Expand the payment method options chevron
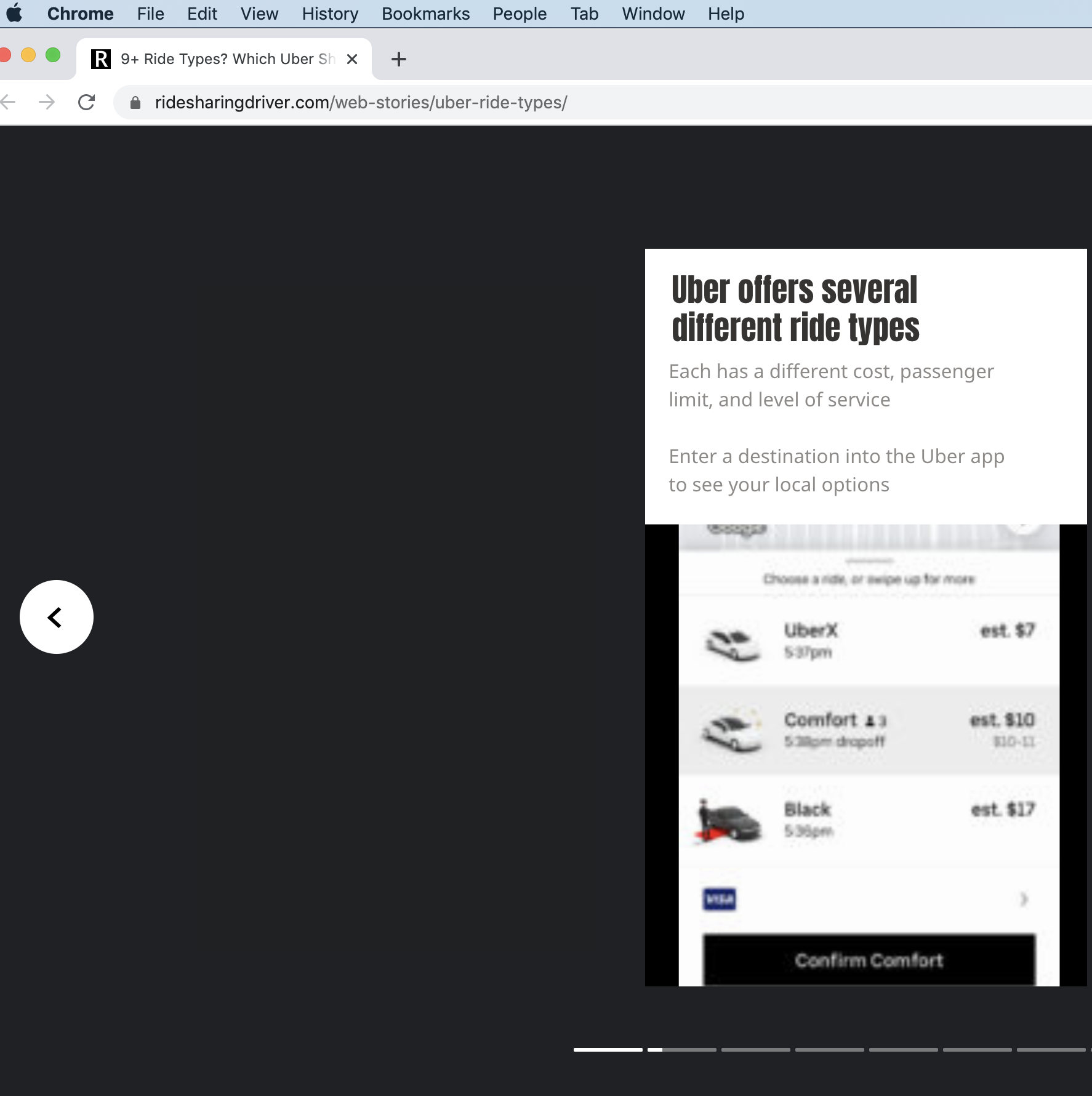1092x1096 pixels. (x=1022, y=898)
